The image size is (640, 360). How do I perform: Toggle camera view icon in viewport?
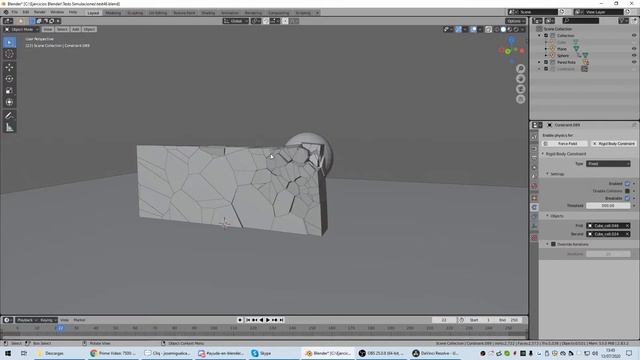[x=520, y=89]
